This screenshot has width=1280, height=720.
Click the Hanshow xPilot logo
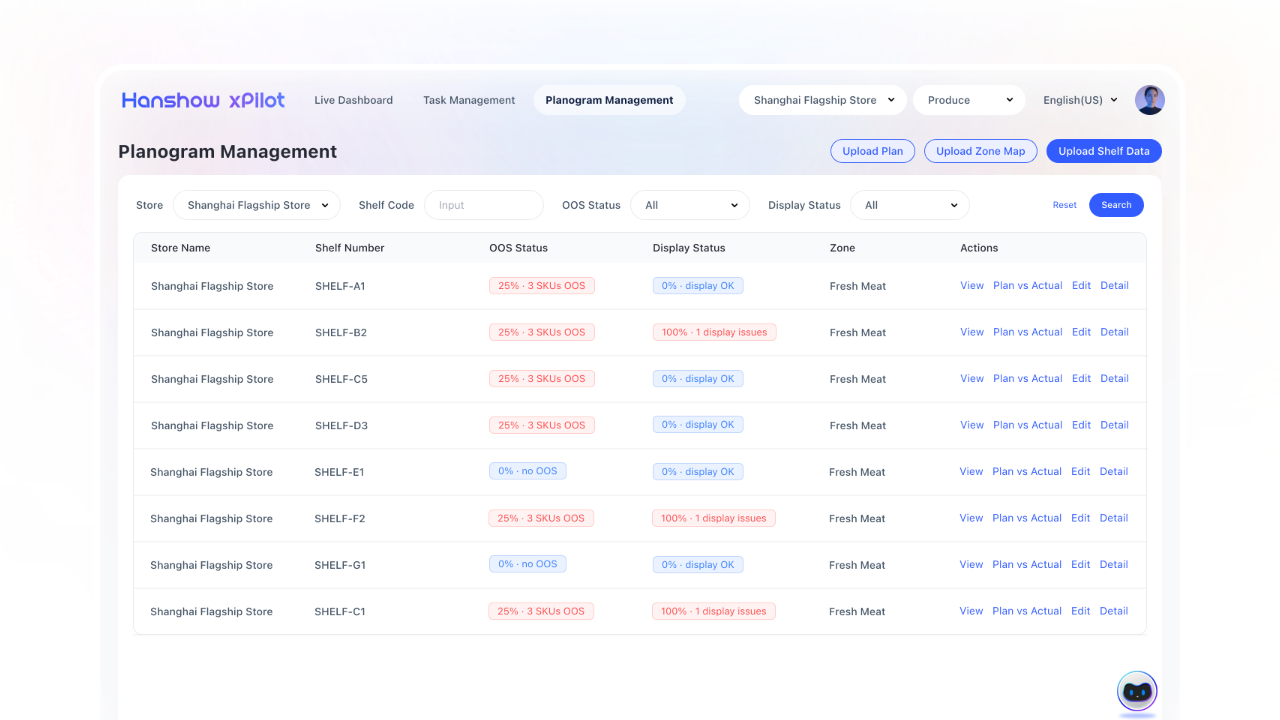point(203,100)
